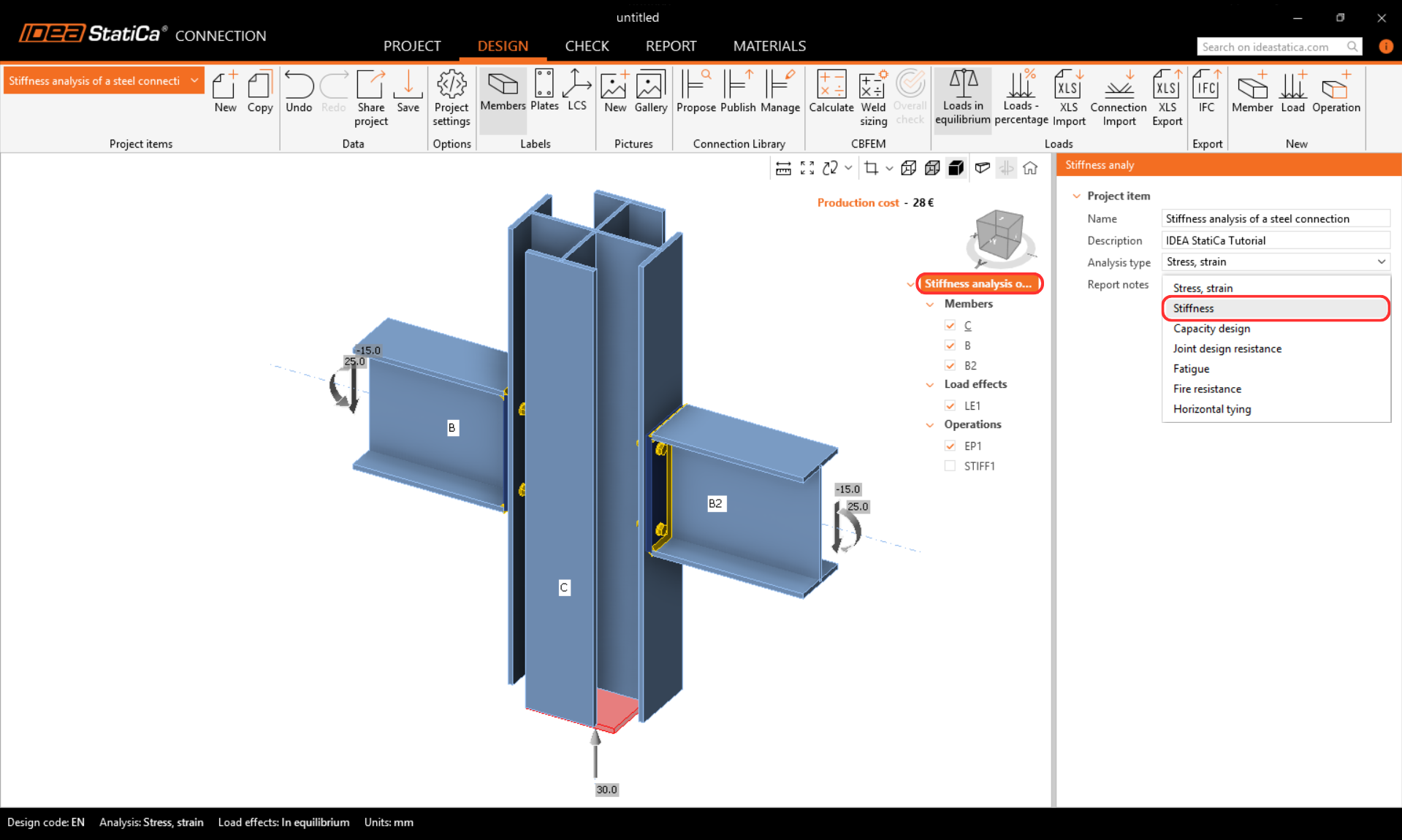
Task: Toggle member B checkbox
Action: coord(950,345)
